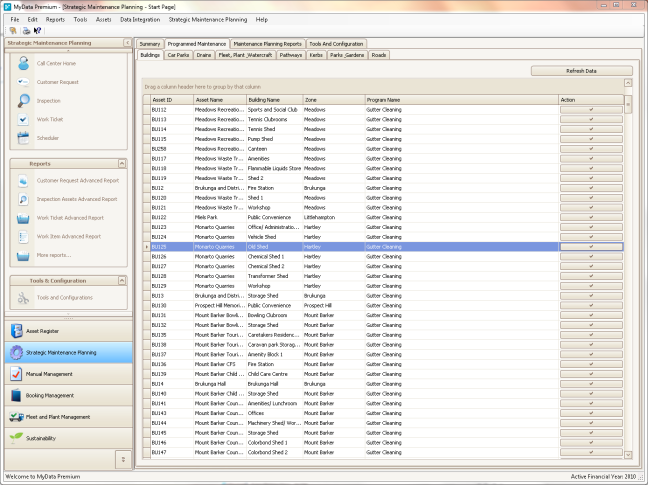This screenshot has width=648, height=485.
Task: Open the Work Ticket icon
Action: (x=24, y=120)
